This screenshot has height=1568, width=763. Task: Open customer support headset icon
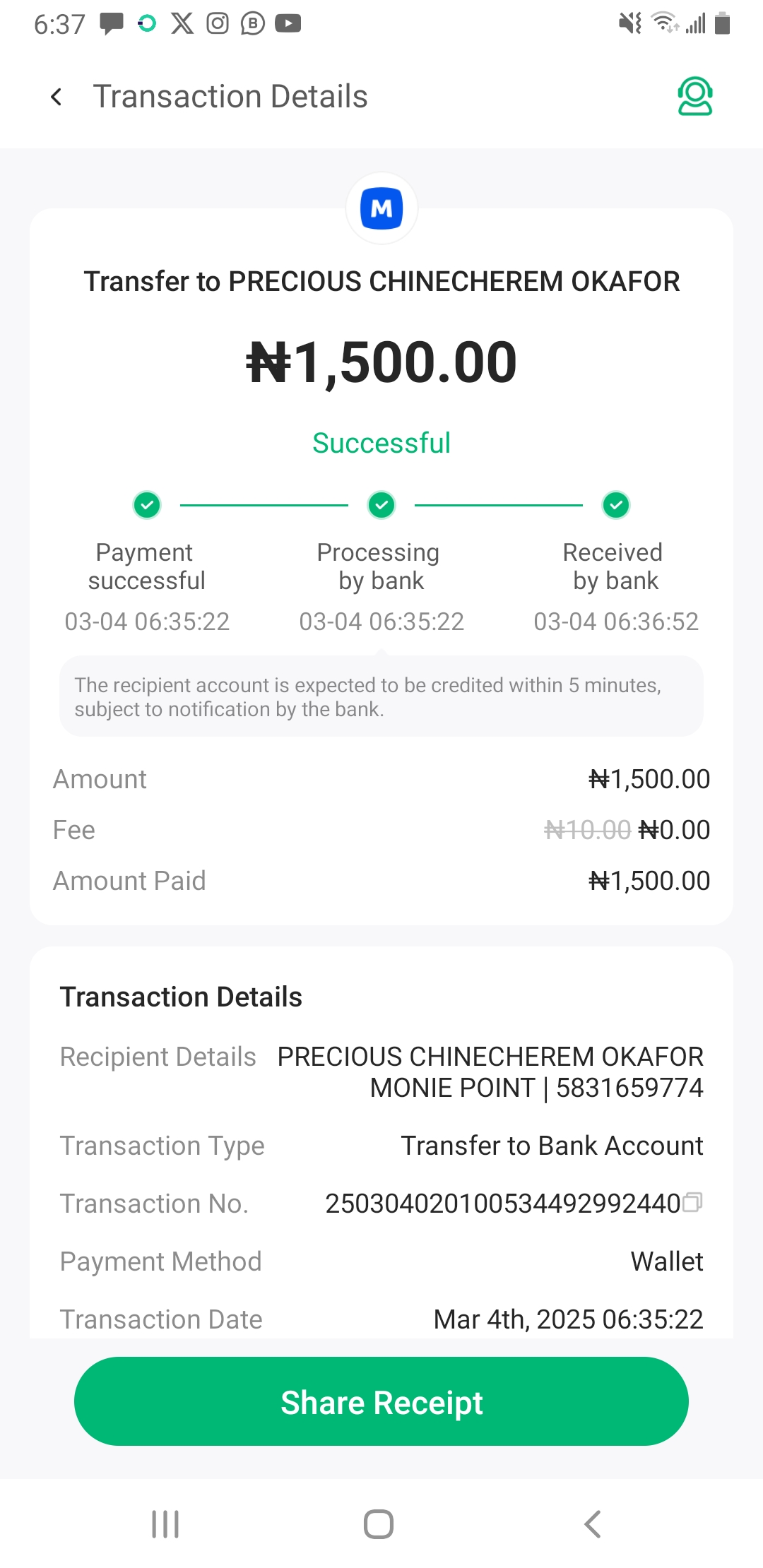(694, 96)
